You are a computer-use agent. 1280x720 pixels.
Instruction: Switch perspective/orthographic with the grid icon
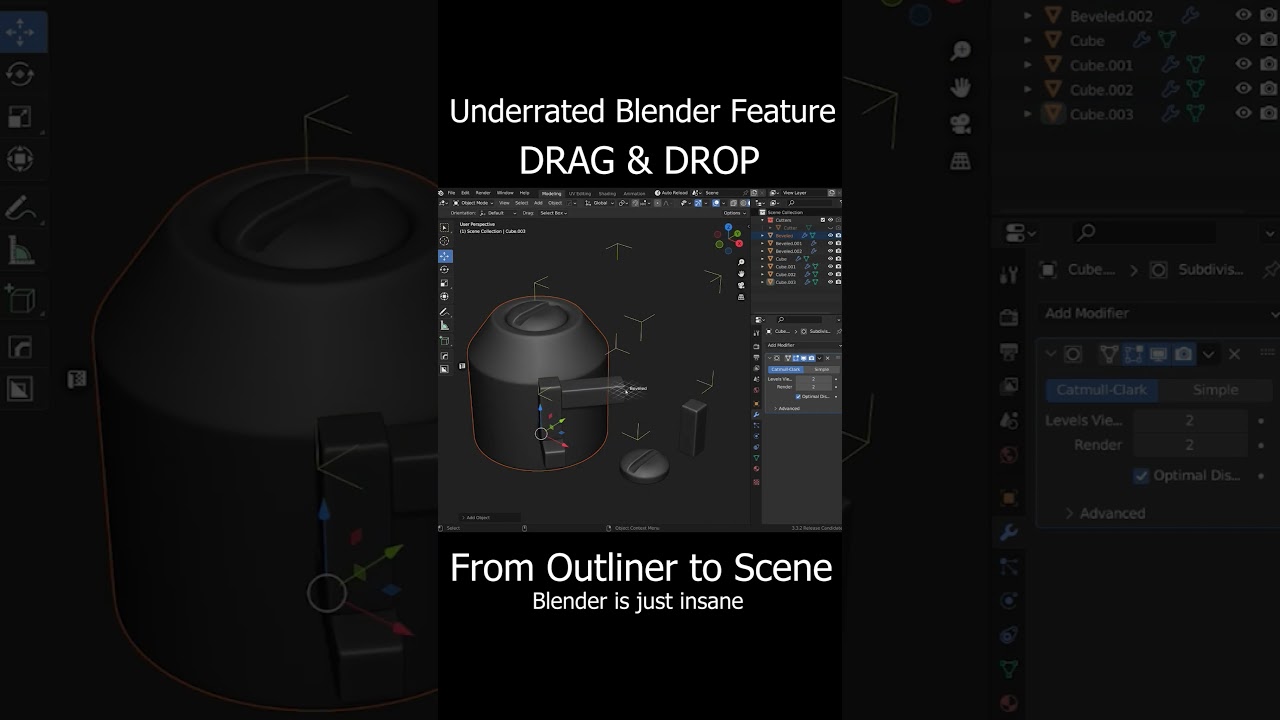tap(741, 296)
